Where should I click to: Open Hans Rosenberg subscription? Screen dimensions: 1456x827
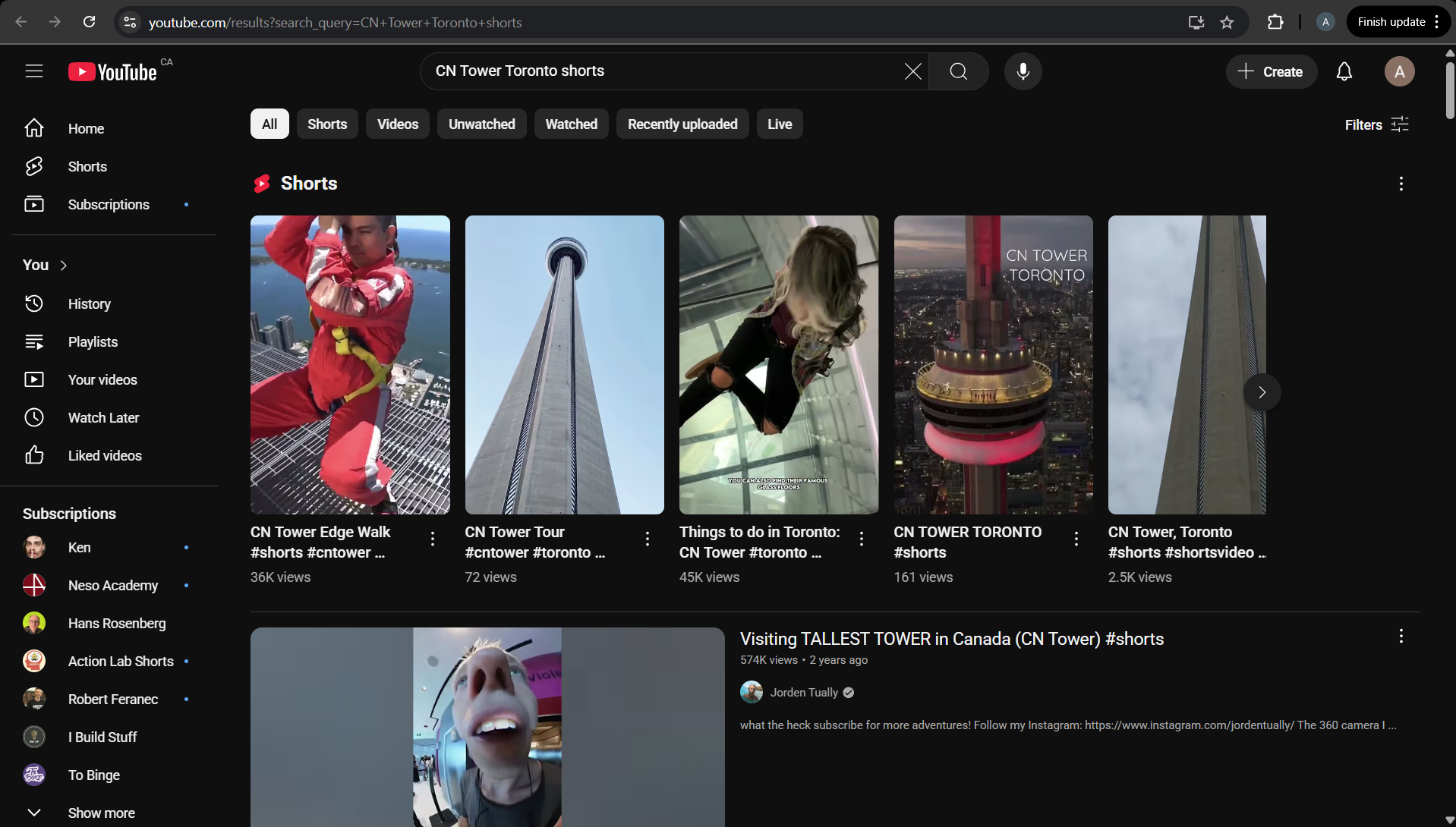(114, 623)
